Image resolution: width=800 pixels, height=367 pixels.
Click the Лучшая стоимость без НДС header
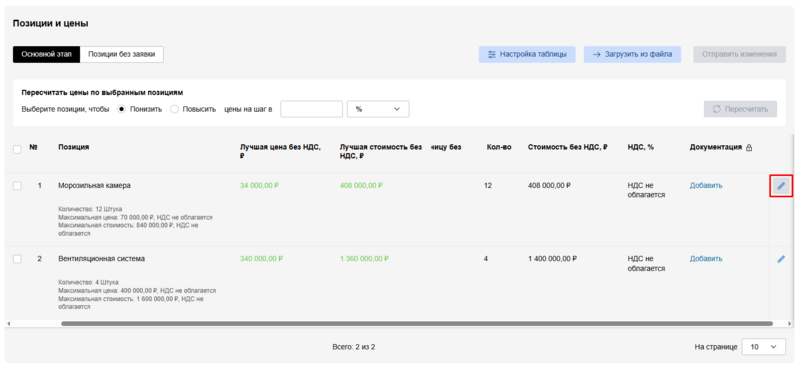point(381,151)
